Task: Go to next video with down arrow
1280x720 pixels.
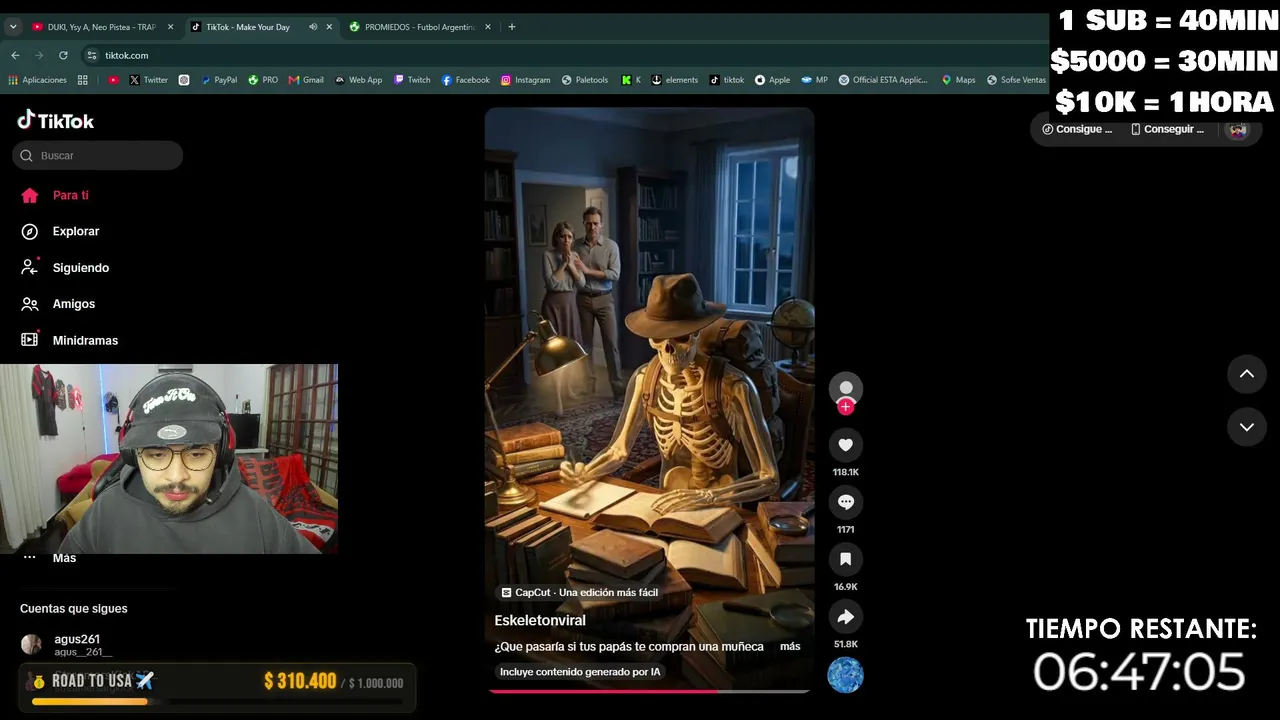Action: pos(1247,427)
